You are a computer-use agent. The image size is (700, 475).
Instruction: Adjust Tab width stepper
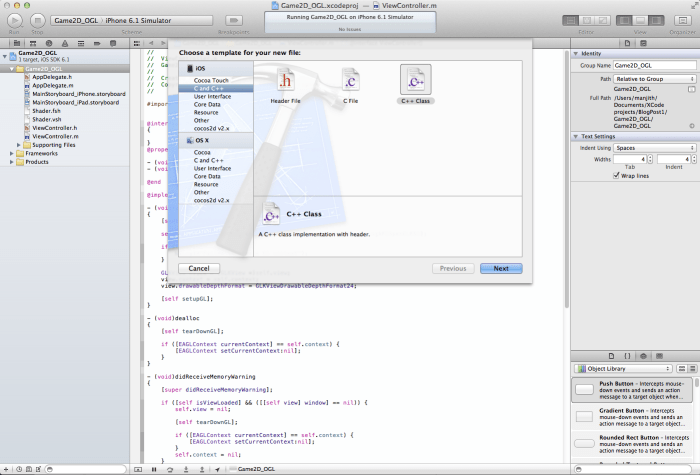pos(650,159)
